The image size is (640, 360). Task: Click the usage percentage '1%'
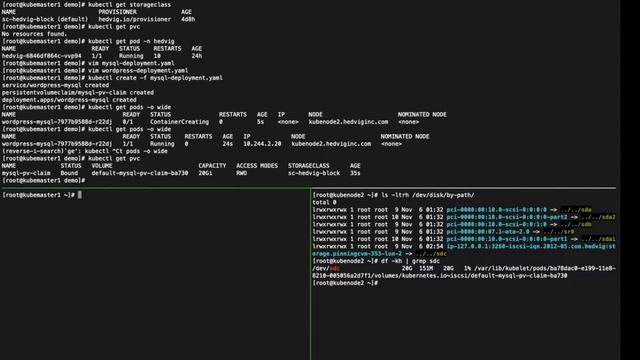pyautogui.click(x=467, y=269)
